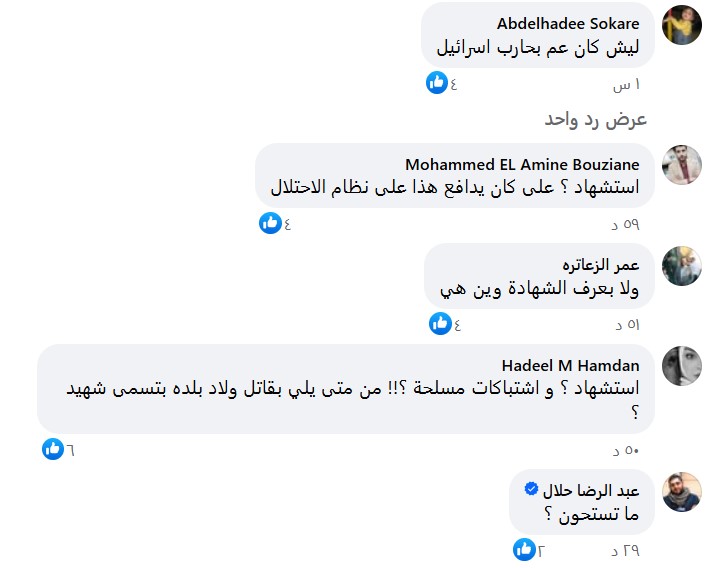Click the like icon under Abdelhadee Sokare's comment
Screen dimensions: 713x568
[436, 83]
